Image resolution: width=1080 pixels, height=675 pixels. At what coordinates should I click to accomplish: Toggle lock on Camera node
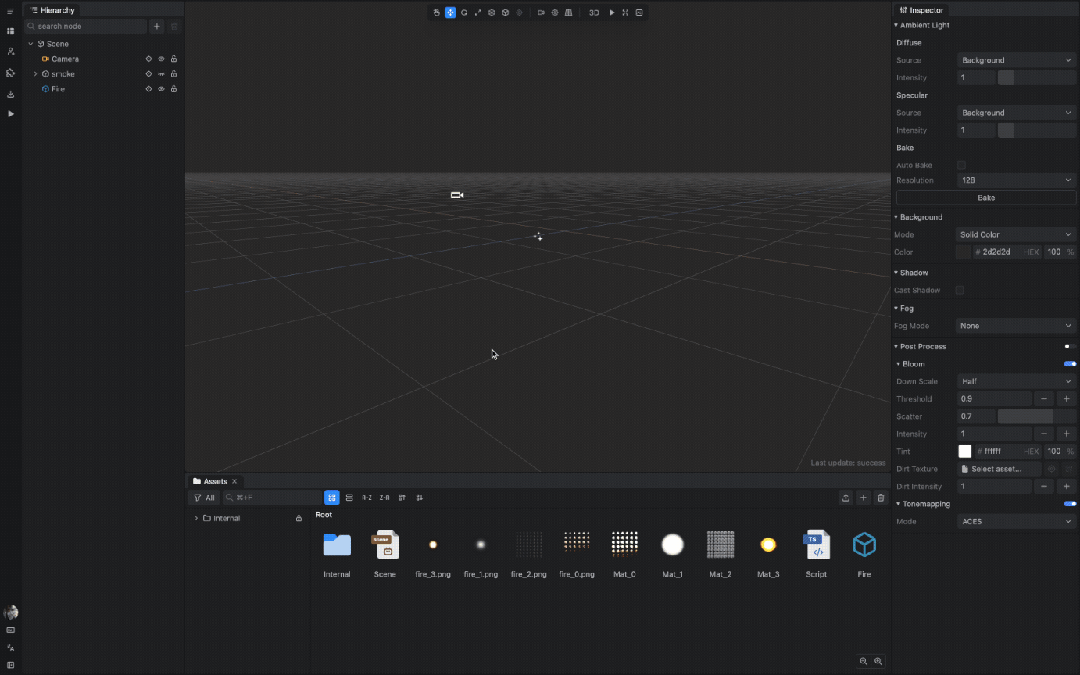point(174,59)
